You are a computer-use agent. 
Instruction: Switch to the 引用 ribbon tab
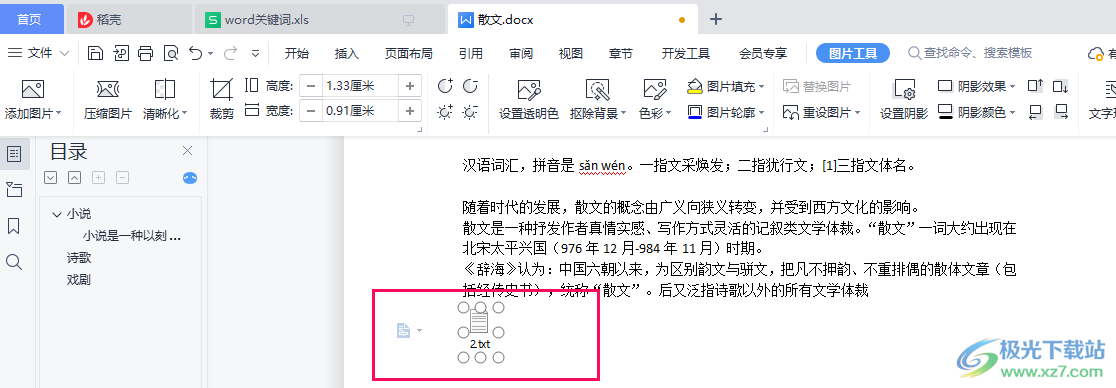click(470, 53)
